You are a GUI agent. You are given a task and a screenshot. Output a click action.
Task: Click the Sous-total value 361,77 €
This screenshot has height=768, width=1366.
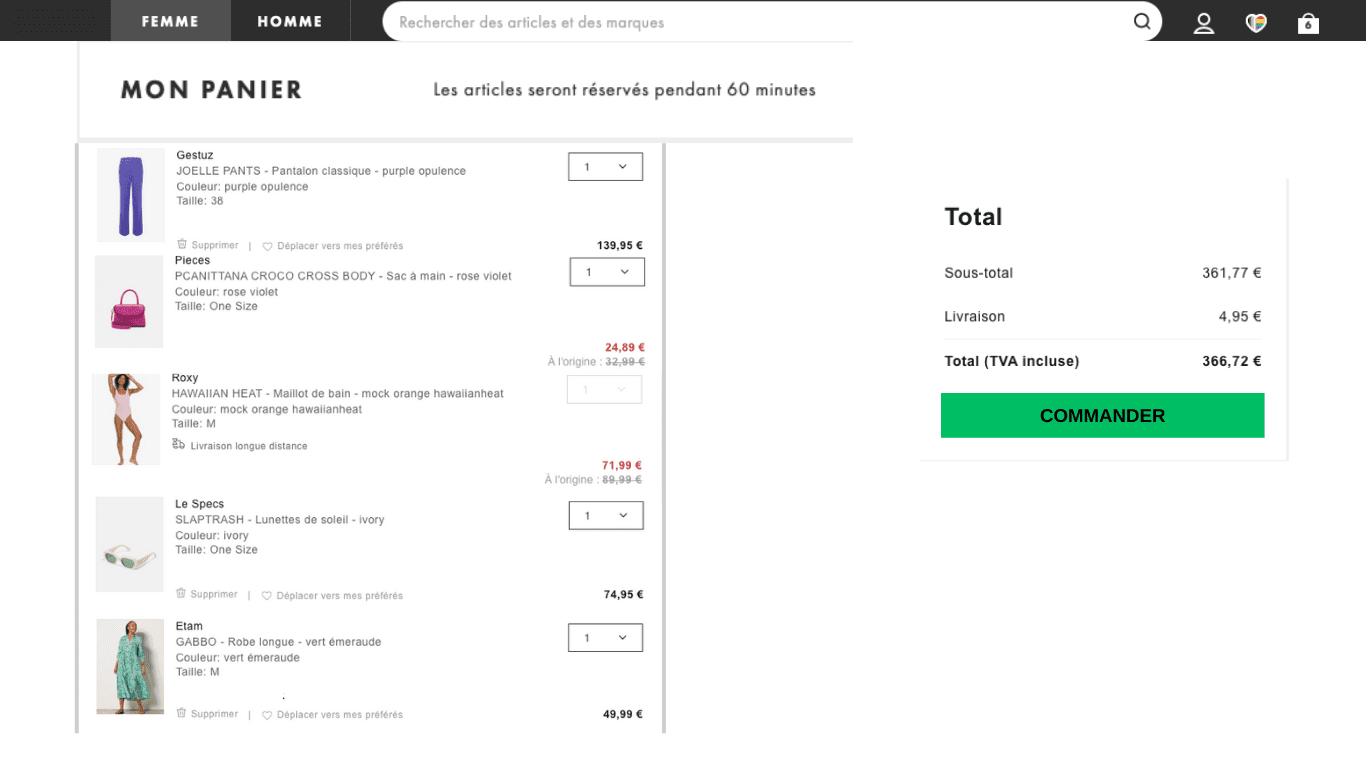click(1232, 273)
